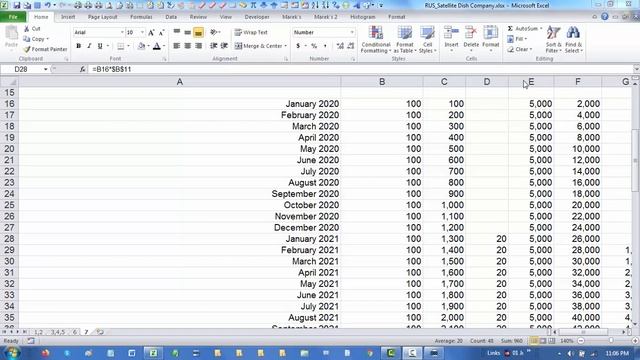640x360 pixels.
Task: Decrease the cell indent
Action: click(213, 46)
